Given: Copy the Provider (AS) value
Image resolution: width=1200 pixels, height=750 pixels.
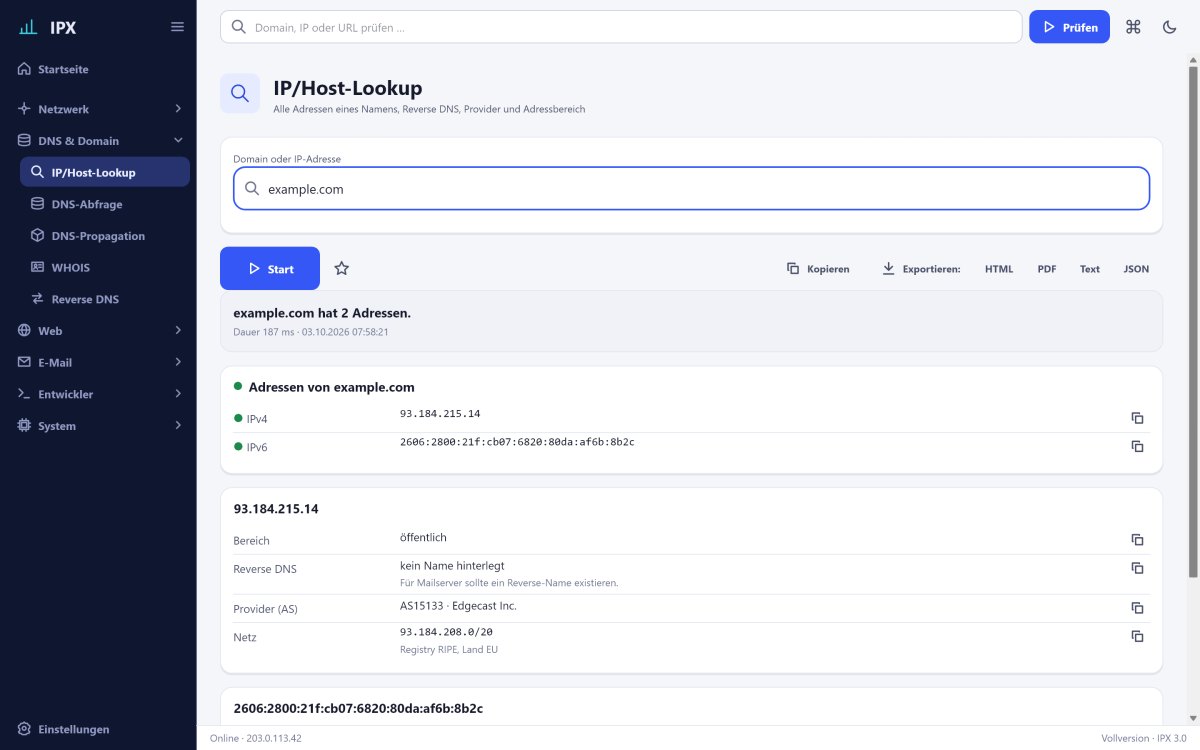Looking at the screenshot, I should (1137, 608).
